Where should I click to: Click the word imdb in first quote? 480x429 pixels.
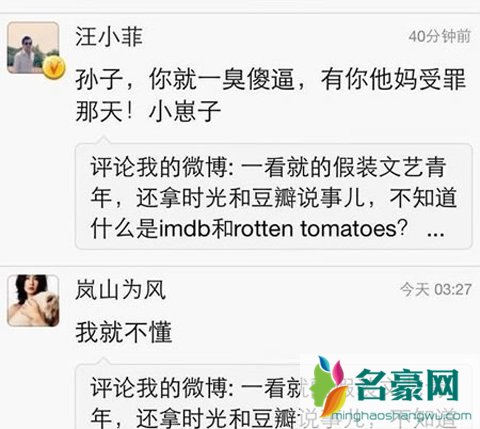tap(185, 229)
